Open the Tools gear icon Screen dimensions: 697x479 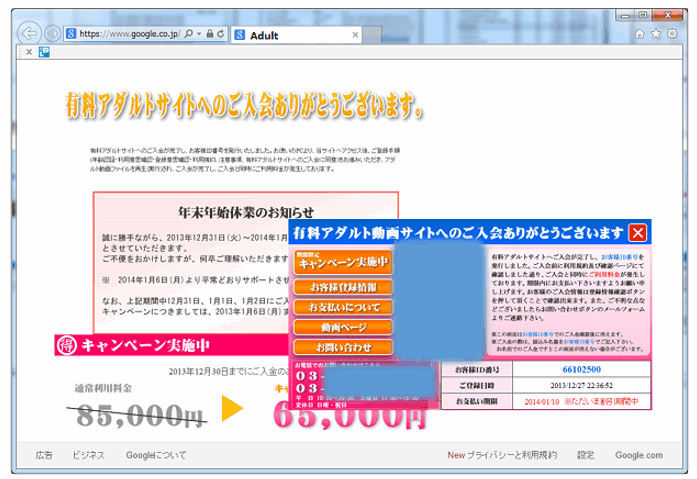[674, 33]
